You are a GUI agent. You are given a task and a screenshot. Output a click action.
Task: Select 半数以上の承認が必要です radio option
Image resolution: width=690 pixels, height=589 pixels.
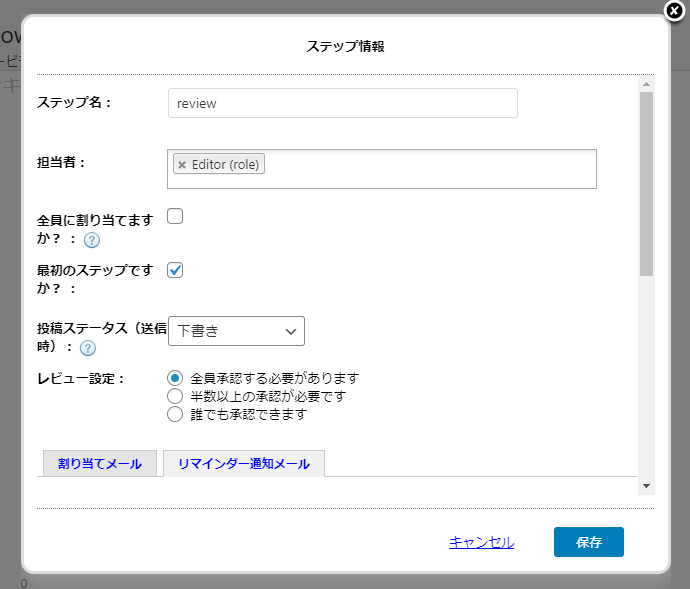click(175, 396)
